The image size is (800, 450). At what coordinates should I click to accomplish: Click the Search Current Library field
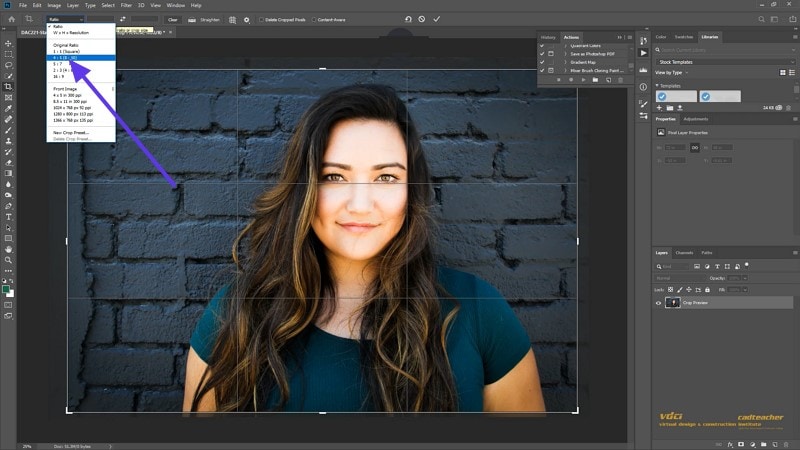[x=724, y=50]
